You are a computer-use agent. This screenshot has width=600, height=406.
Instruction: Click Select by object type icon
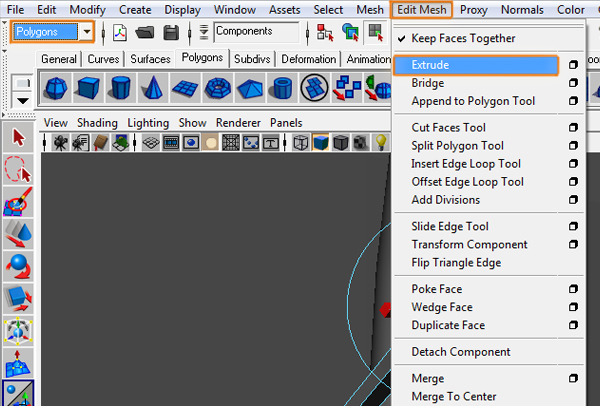tap(351, 32)
